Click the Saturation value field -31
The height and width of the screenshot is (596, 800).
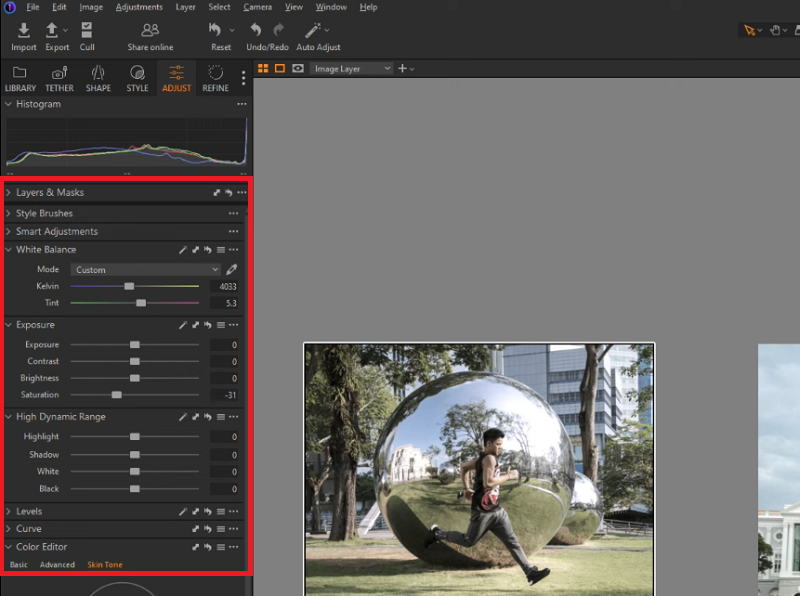tap(224, 395)
